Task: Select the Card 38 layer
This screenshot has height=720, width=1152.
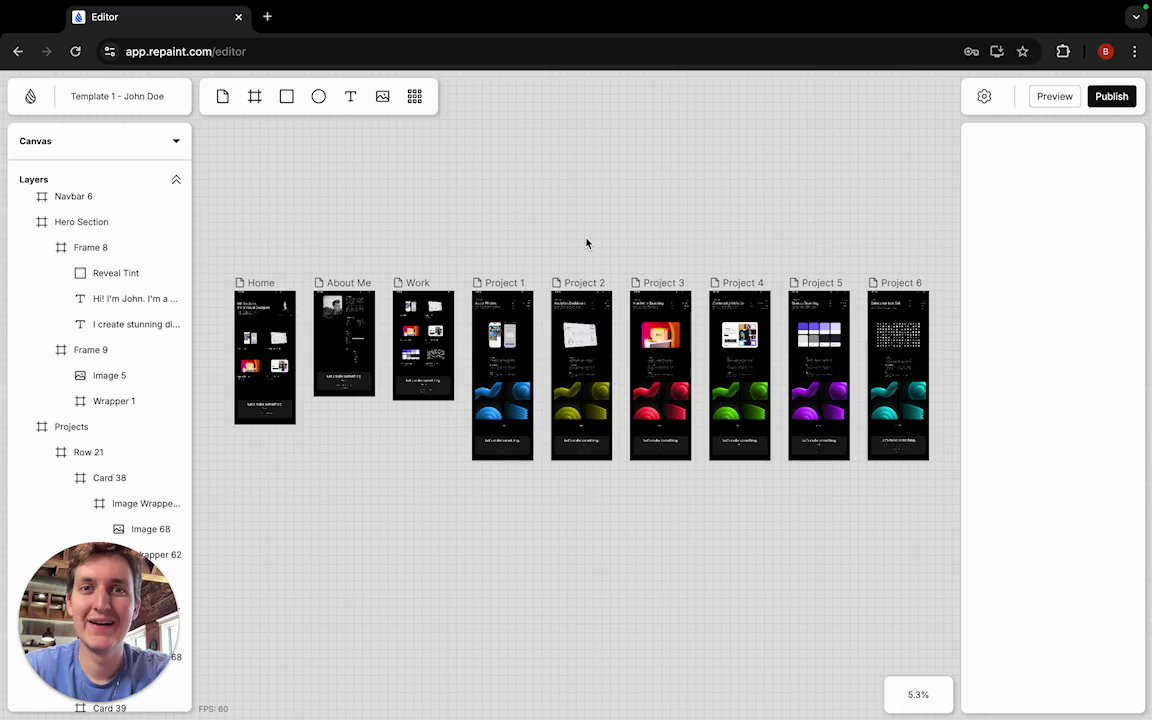Action: coord(109,478)
